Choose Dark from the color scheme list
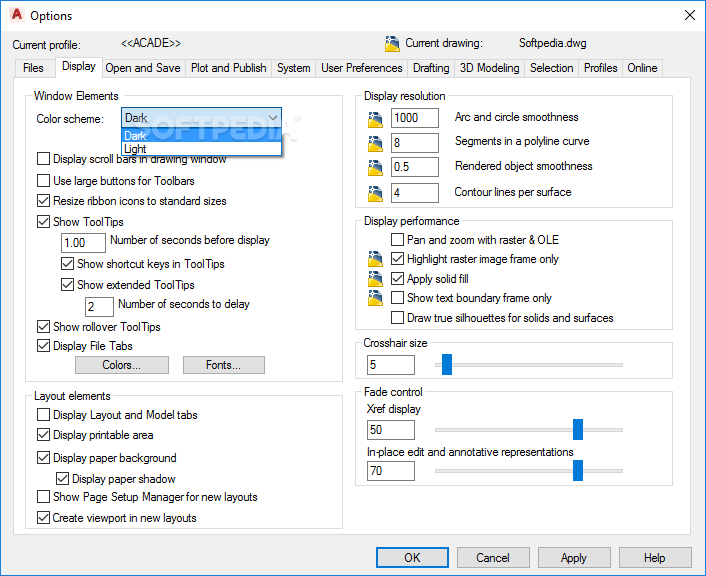Viewport: 706px width, 576px height. (x=201, y=135)
